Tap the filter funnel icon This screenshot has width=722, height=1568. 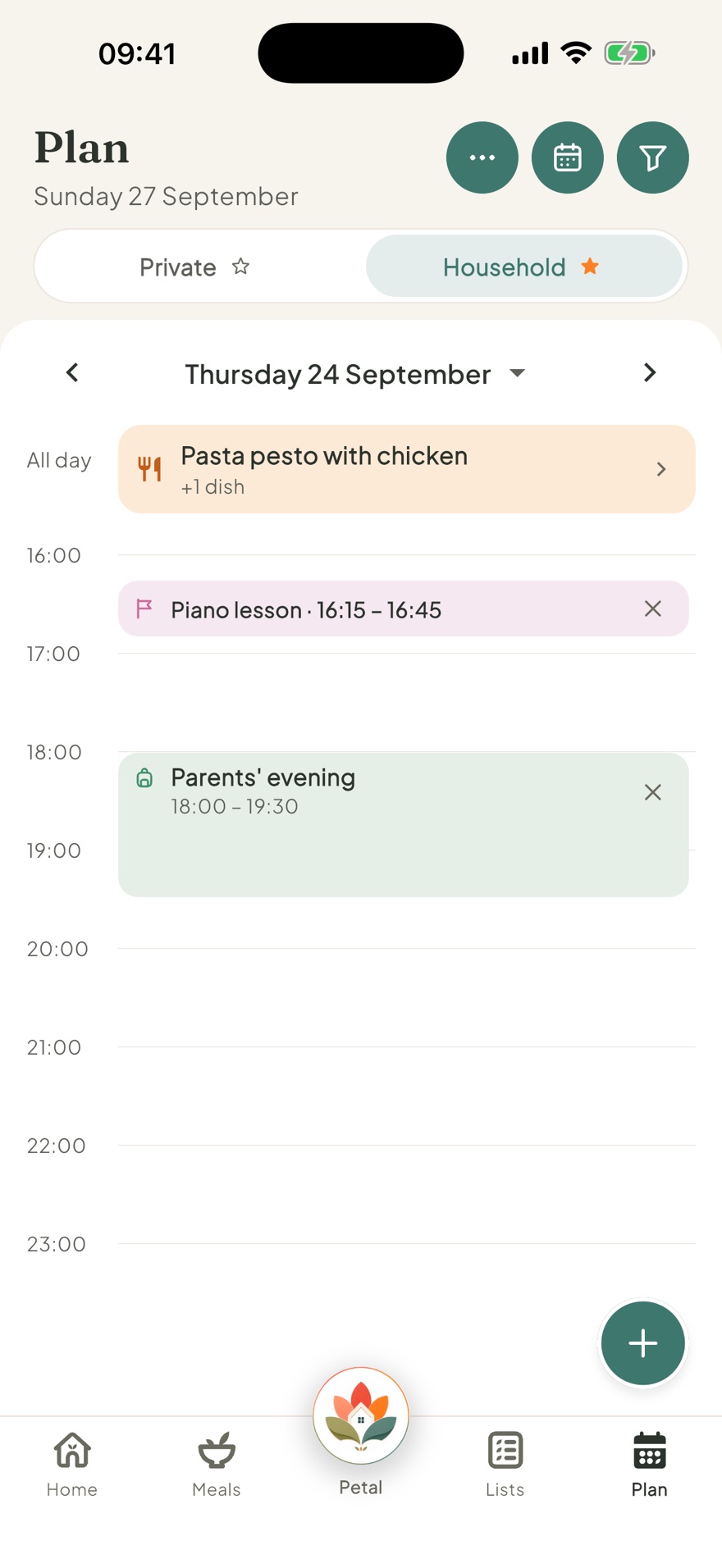tap(653, 157)
